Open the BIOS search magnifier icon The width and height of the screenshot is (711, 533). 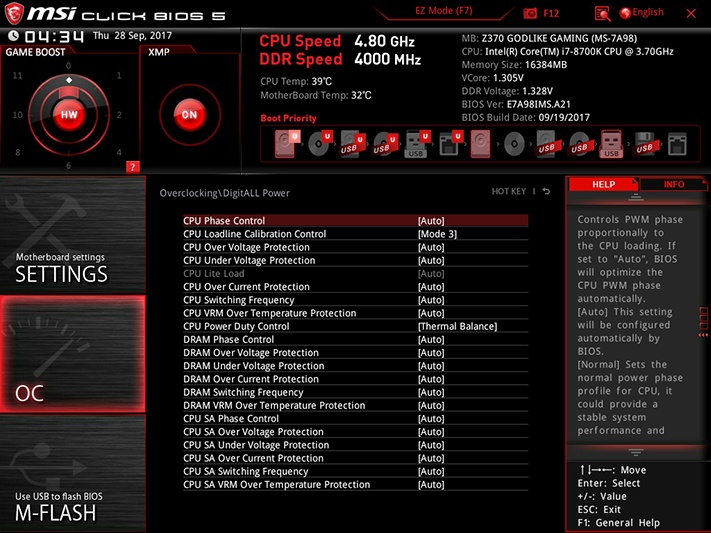(x=602, y=14)
